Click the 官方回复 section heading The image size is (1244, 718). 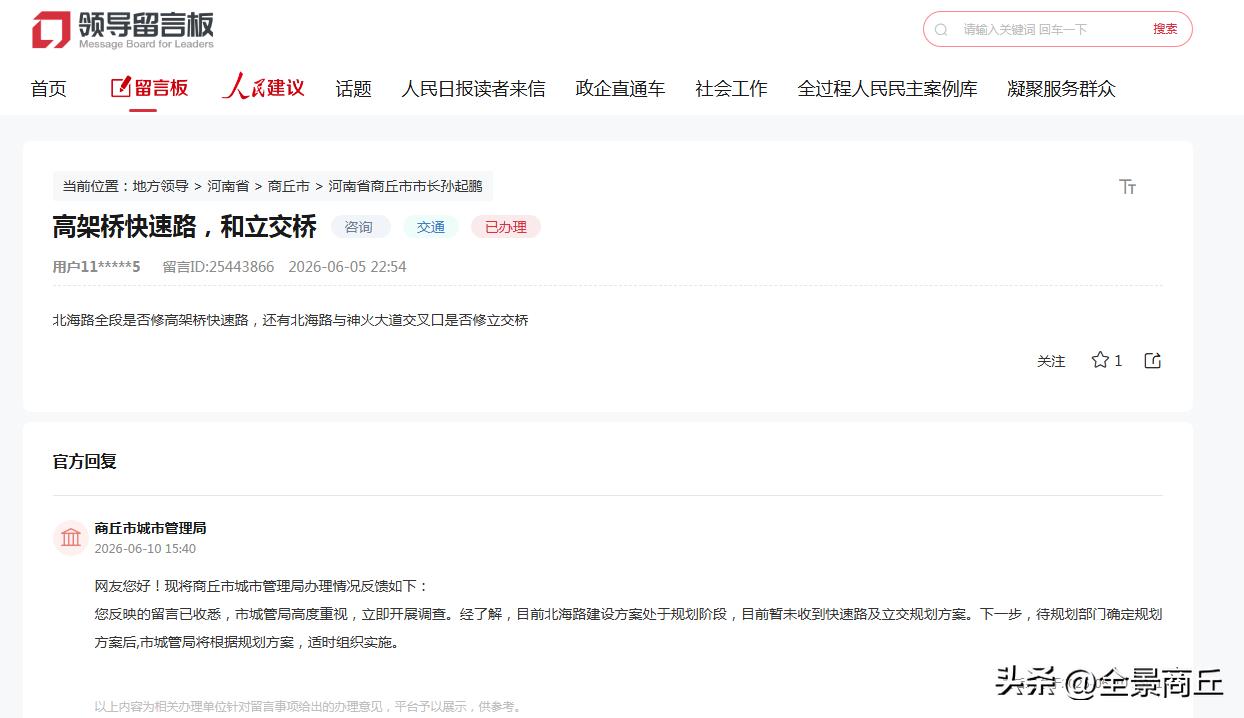pyautogui.click(x=85, y=462)
